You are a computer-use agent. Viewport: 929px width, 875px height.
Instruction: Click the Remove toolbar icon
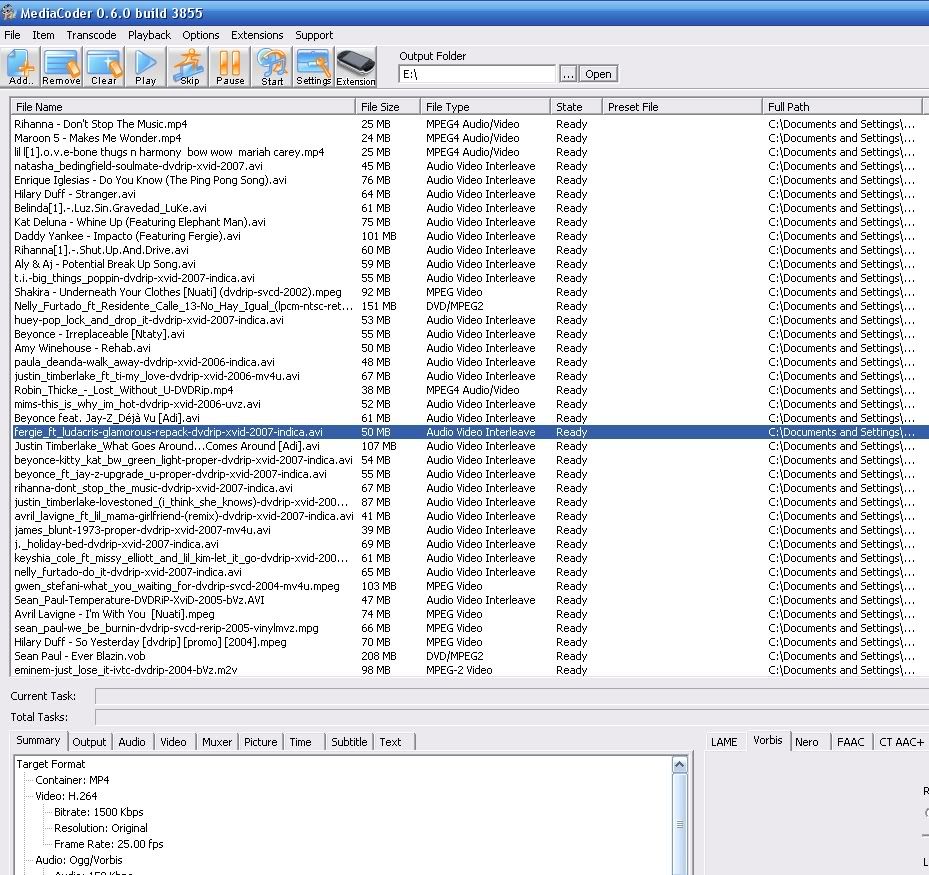tap(61, 67)
